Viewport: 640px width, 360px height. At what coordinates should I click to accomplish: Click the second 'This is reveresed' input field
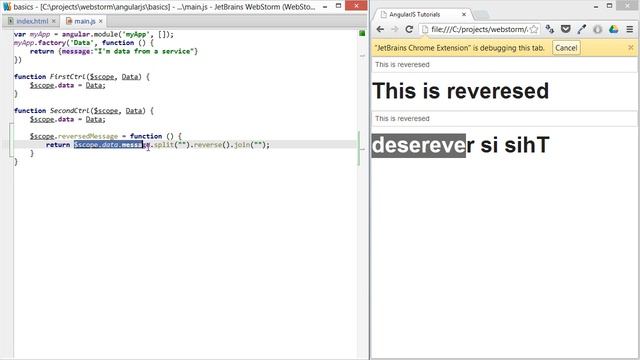tap(504, 118)
